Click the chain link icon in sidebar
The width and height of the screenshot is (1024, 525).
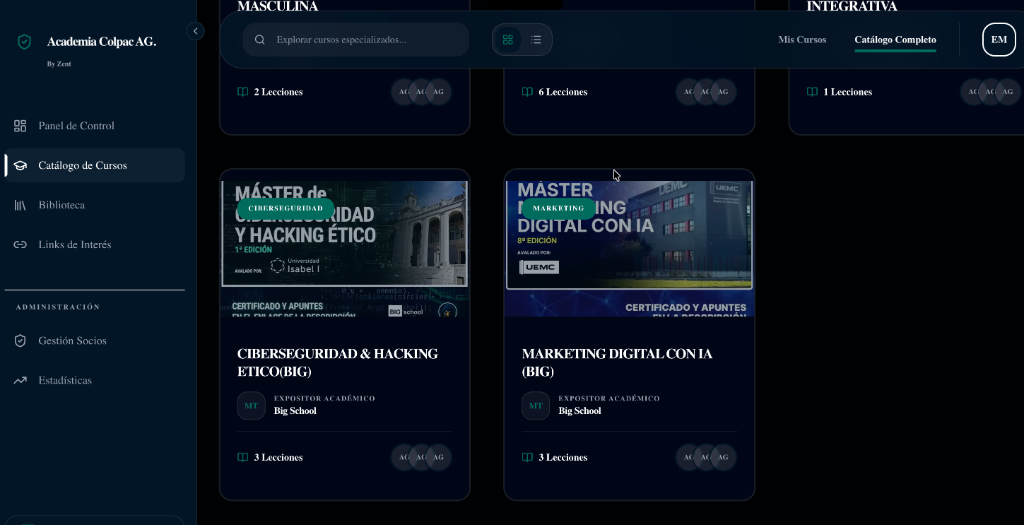coord(20,244)
